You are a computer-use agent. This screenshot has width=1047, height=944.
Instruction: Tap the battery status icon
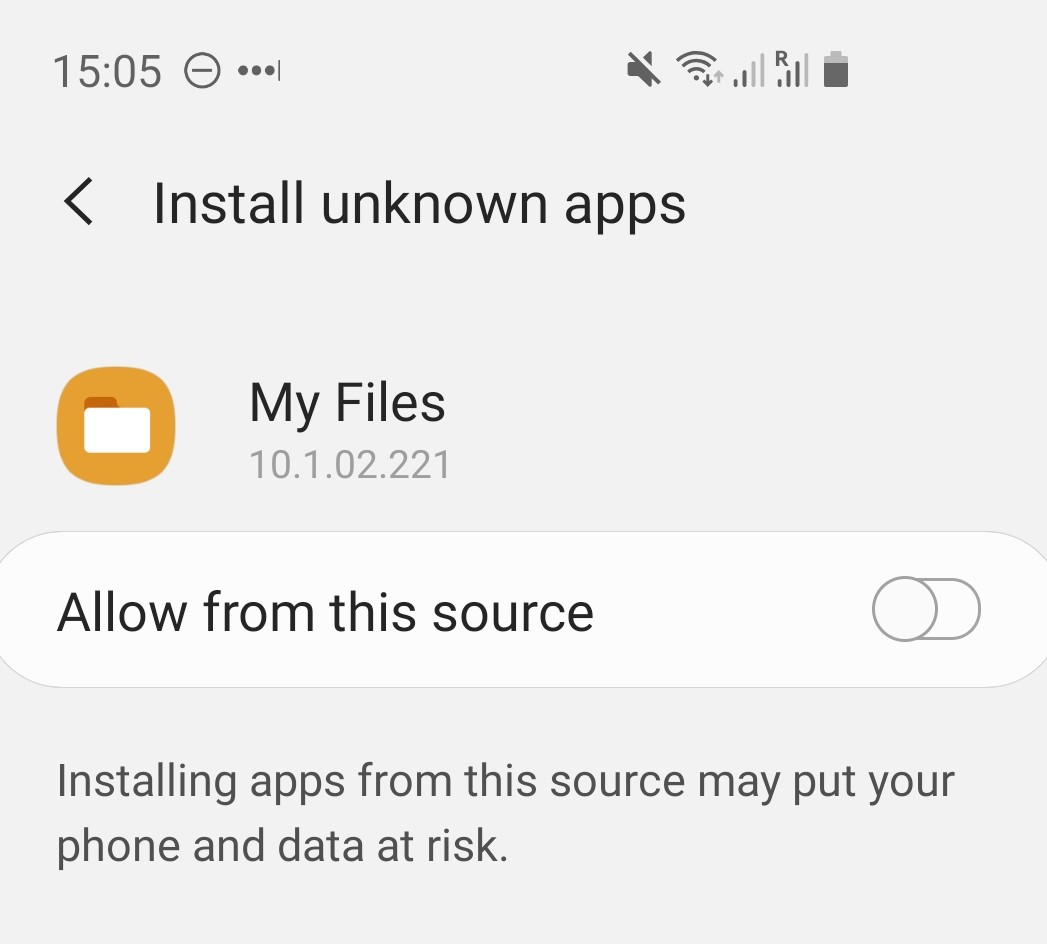tap(836, 70)
